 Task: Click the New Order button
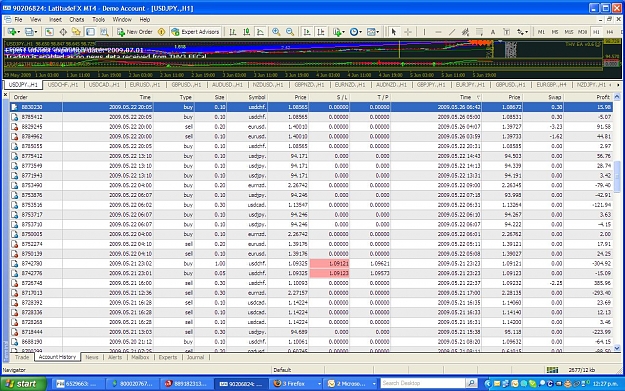tap(135, 32)
